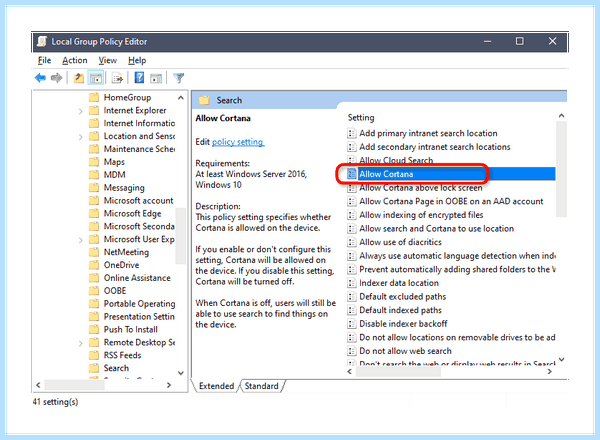This screenshot has height=440, width=600.
Task: Click the OneDrive folder icon
Action: click(x=94, y=265)
